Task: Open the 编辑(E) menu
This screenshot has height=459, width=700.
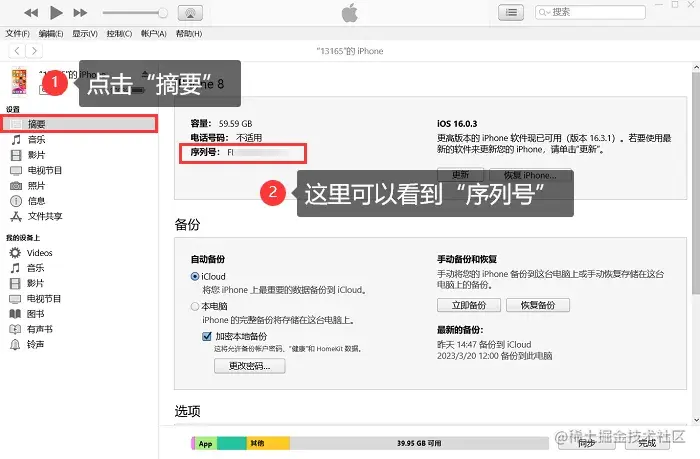Action: click(x=51, y=33)
